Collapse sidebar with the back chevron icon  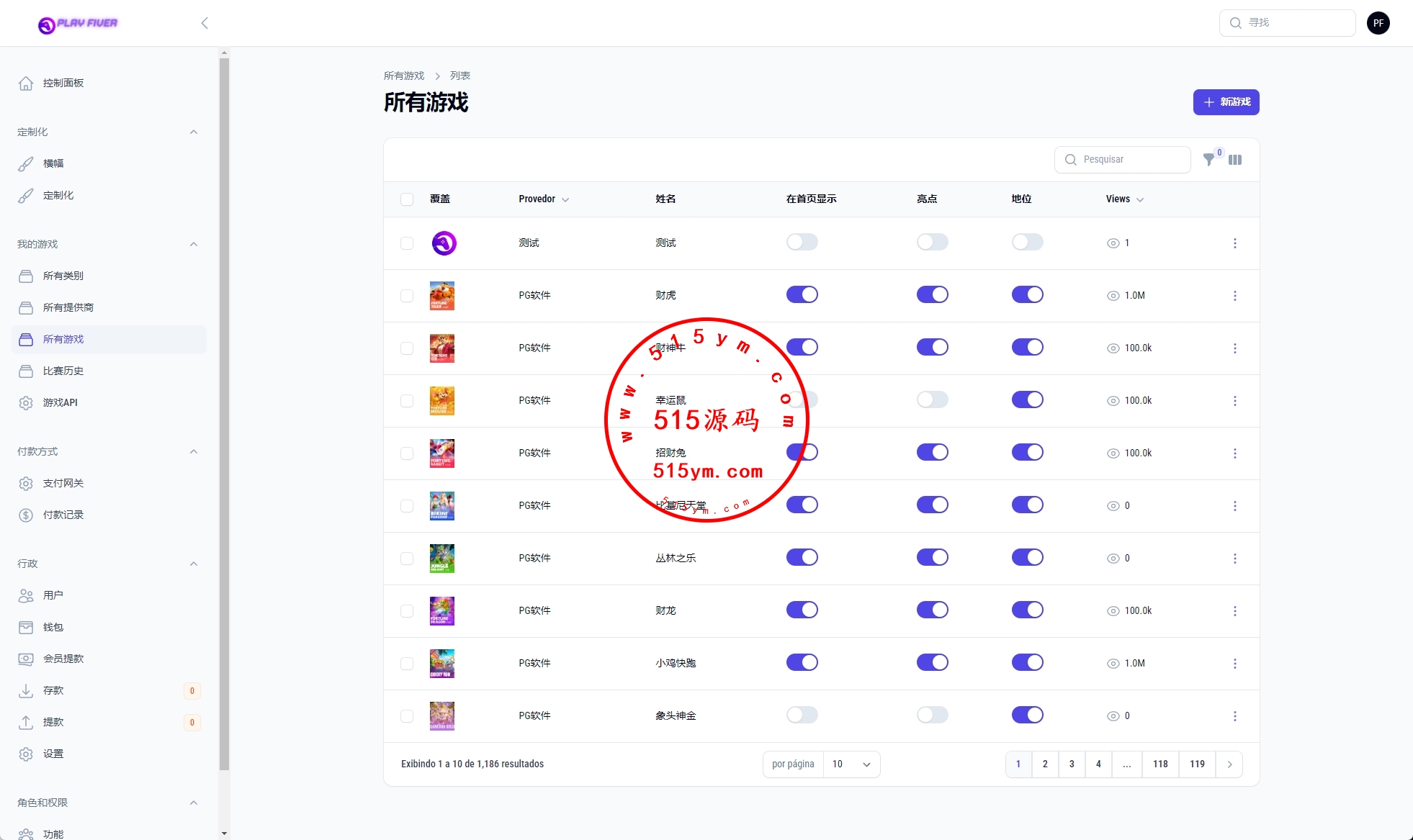[205, 23]
